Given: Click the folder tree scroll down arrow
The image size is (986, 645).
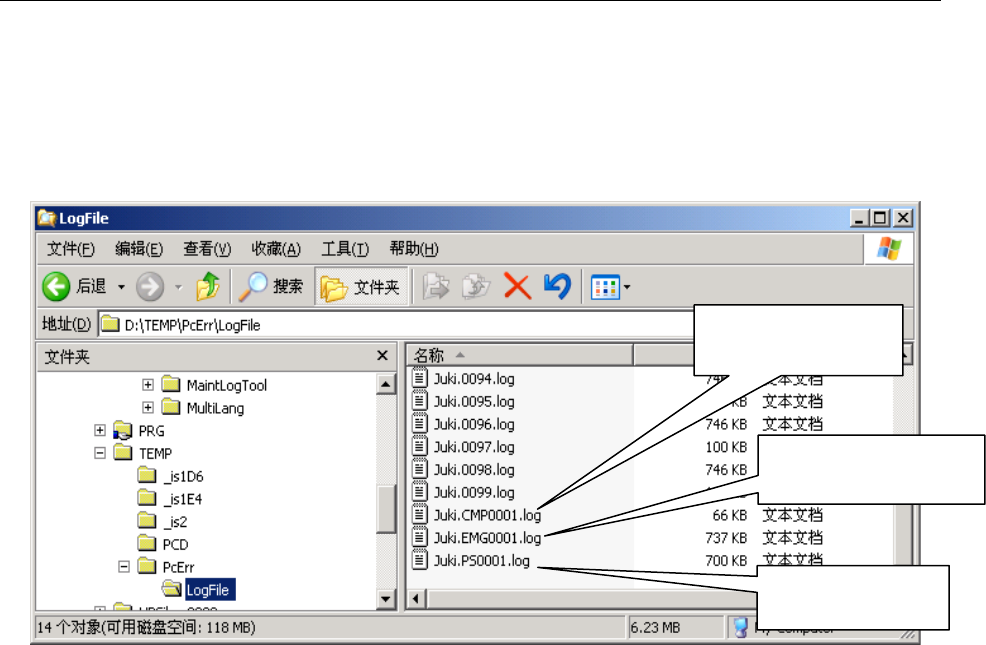Looking at the screenshot, I should 386,598.
